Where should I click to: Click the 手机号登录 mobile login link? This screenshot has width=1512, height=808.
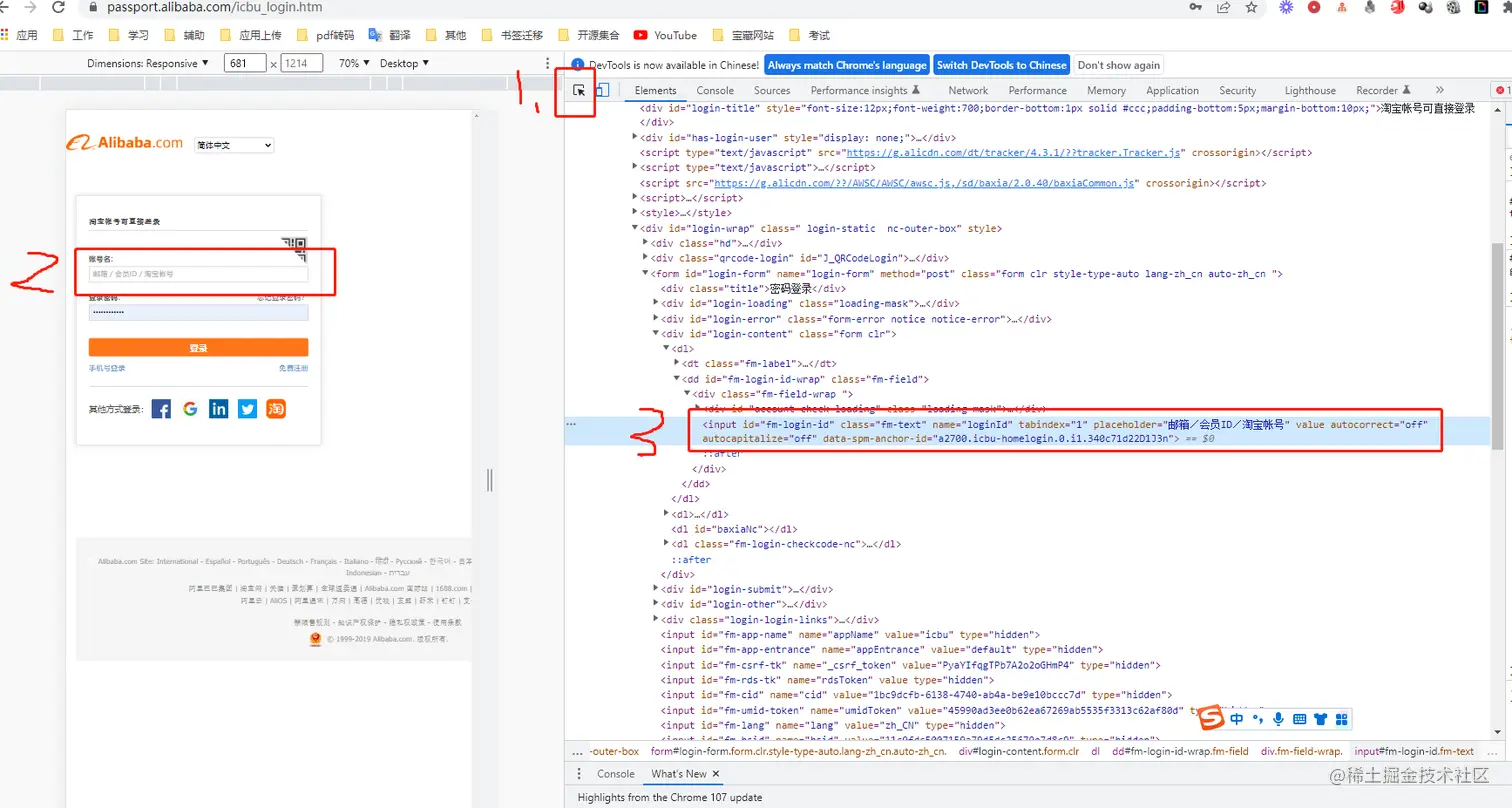point(107,369)
